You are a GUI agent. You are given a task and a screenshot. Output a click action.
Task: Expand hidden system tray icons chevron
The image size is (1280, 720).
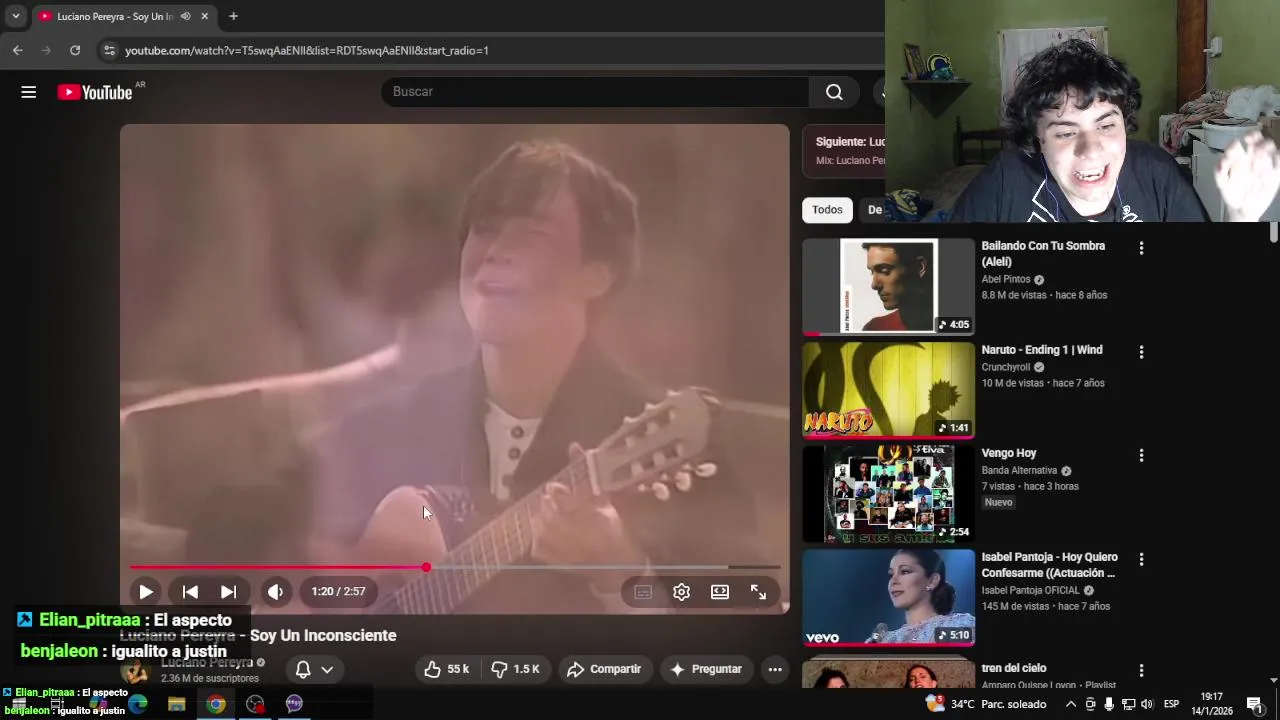1071,704
